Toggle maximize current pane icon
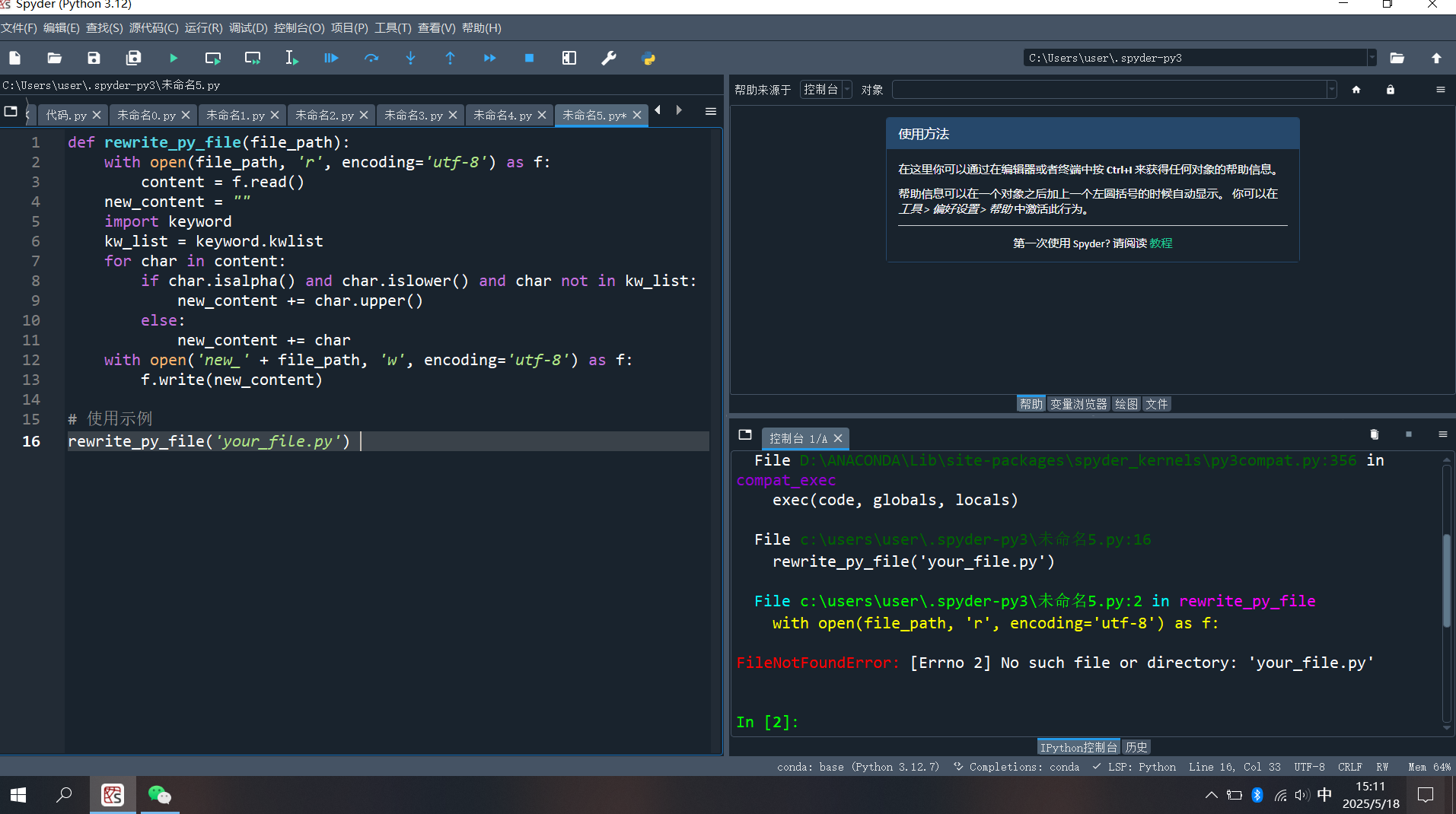This screenshot has height=814, width=1456. [x=569, y=58]
